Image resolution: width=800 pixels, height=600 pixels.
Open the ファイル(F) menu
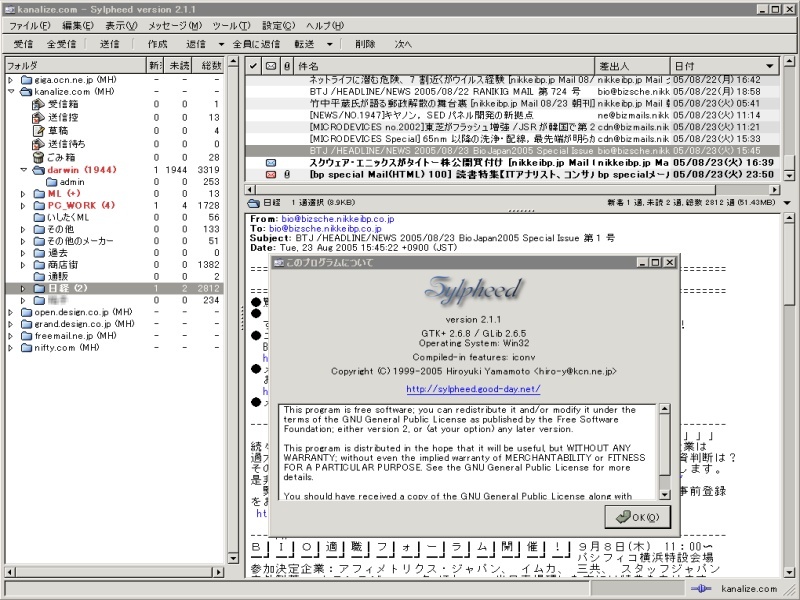pos(30,26)
